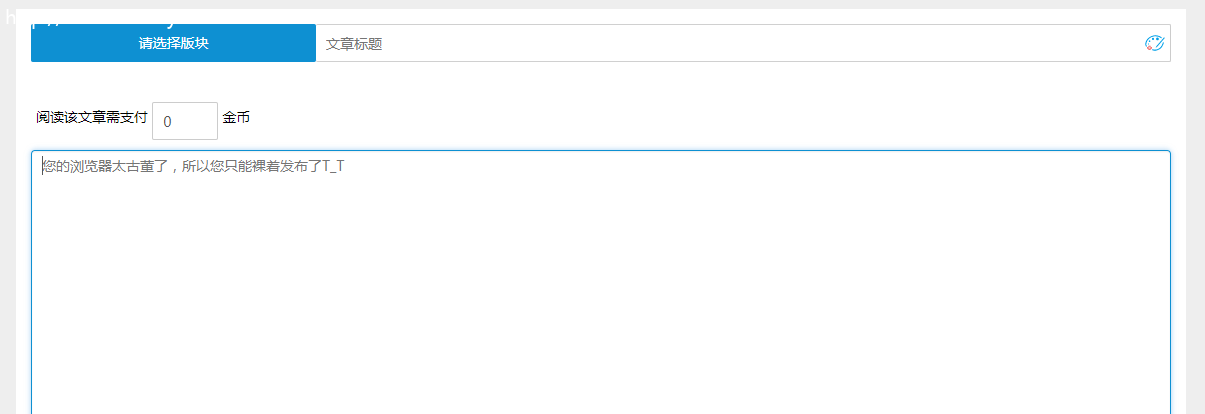Click the 阅读该文章需支付 label
Image resolution: width=1205 pixels, height=414 pixels.
point(92,118)
